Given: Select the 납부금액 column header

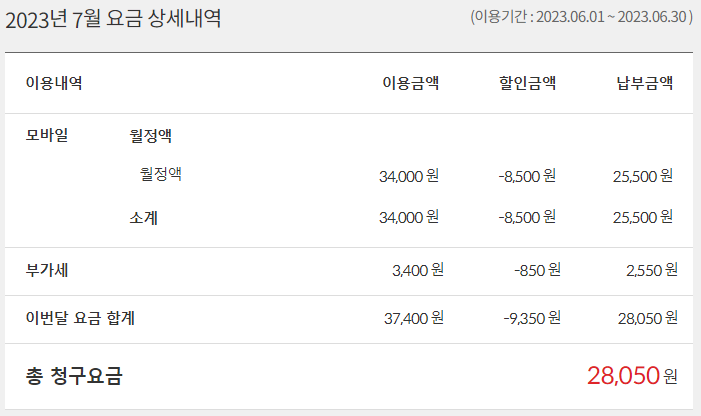Looking at the screenshot, I should [x=644, y=83].
